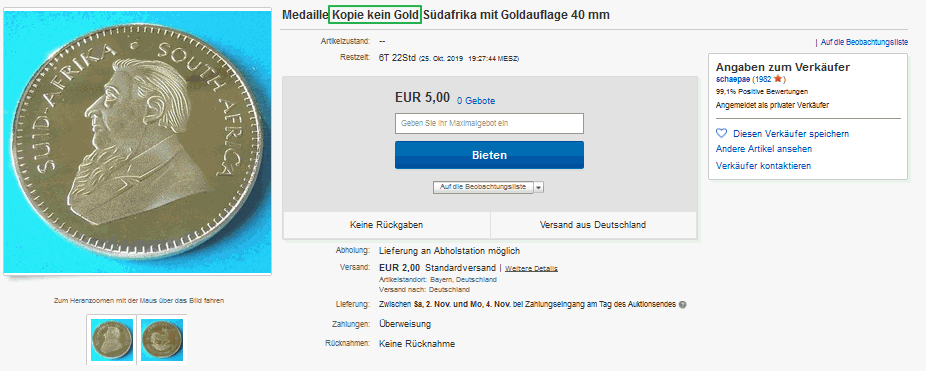Screen dimensions: 926x371
Task: Click Verkäufer kontaktieren link
Action: [x=763, y=165]
